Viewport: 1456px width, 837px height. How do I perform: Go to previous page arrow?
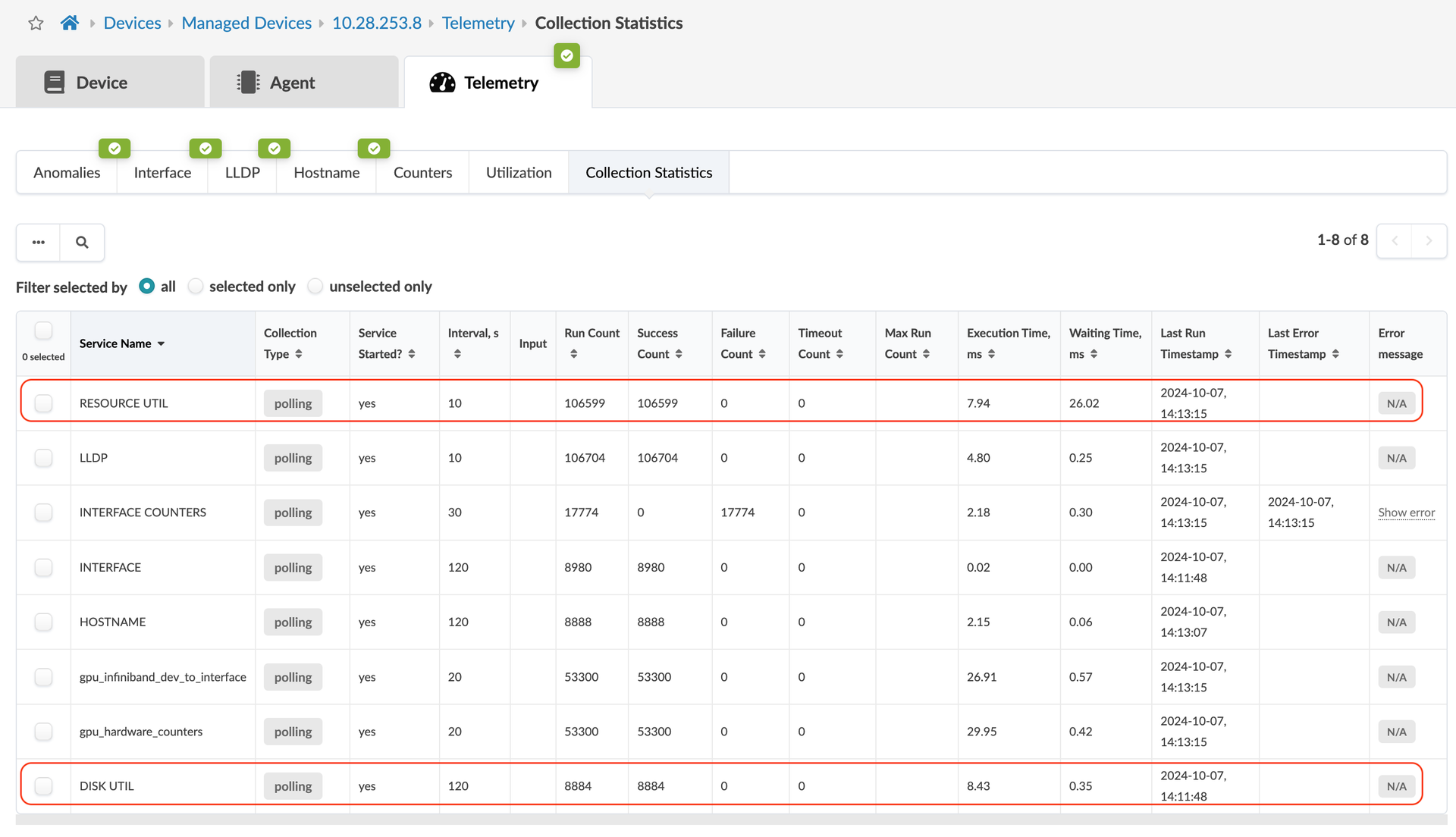[x=1395, y=241]
